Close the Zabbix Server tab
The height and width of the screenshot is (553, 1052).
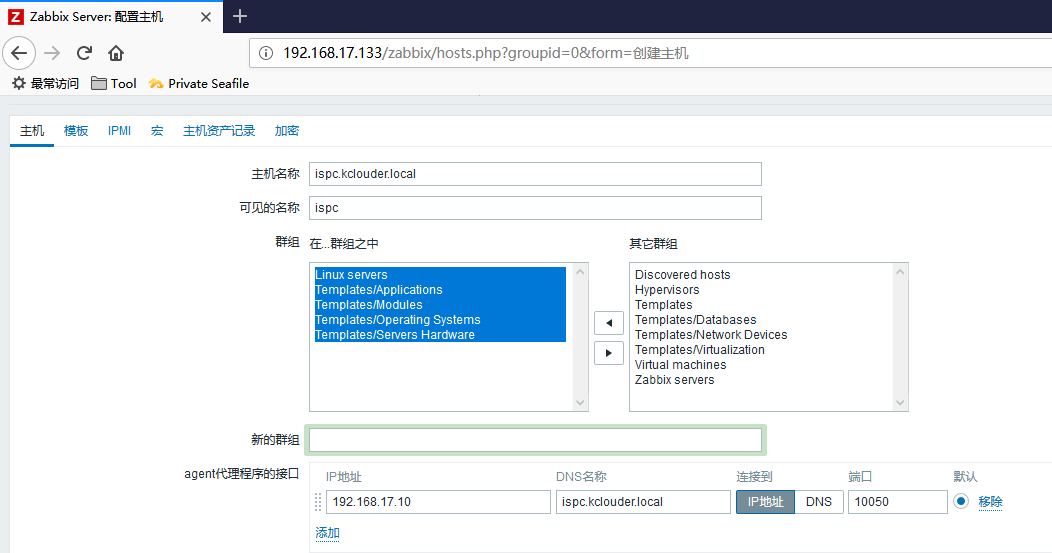coord(206,17)
